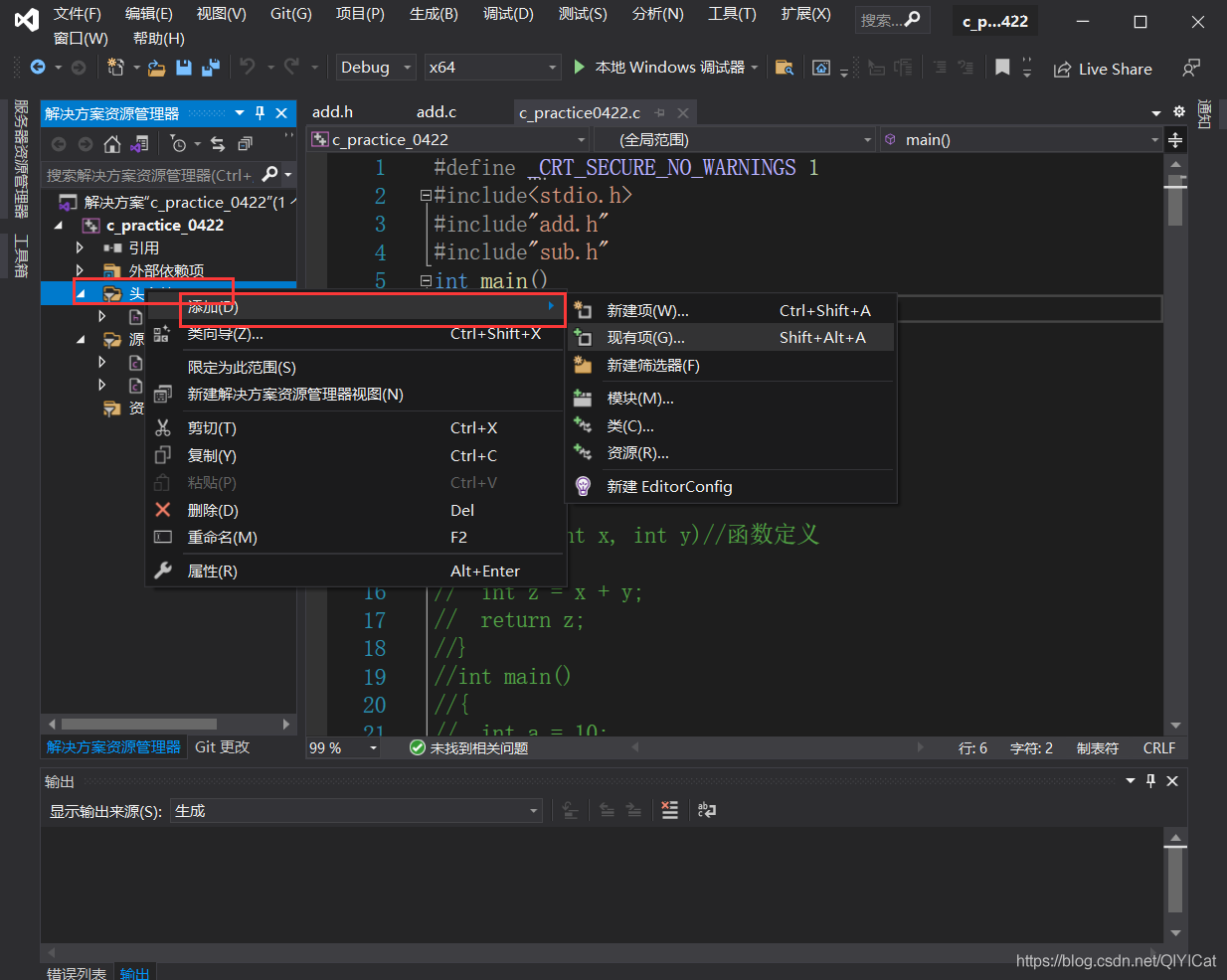This screenshot has height=980, width=1227.
Task: Click the Save All icon
Action: click(210, 68)
